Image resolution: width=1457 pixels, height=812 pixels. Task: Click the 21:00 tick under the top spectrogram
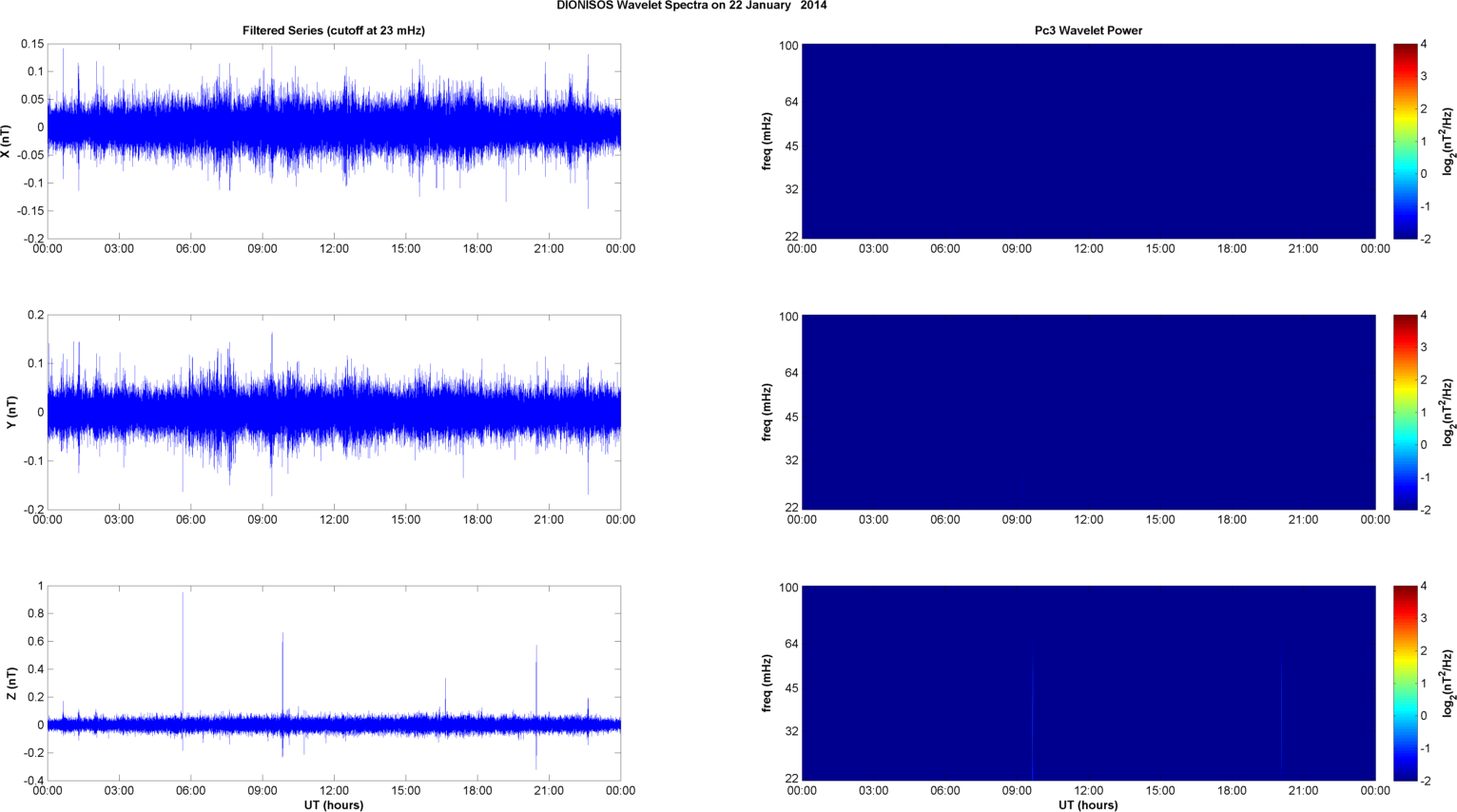coord(1304,249)
